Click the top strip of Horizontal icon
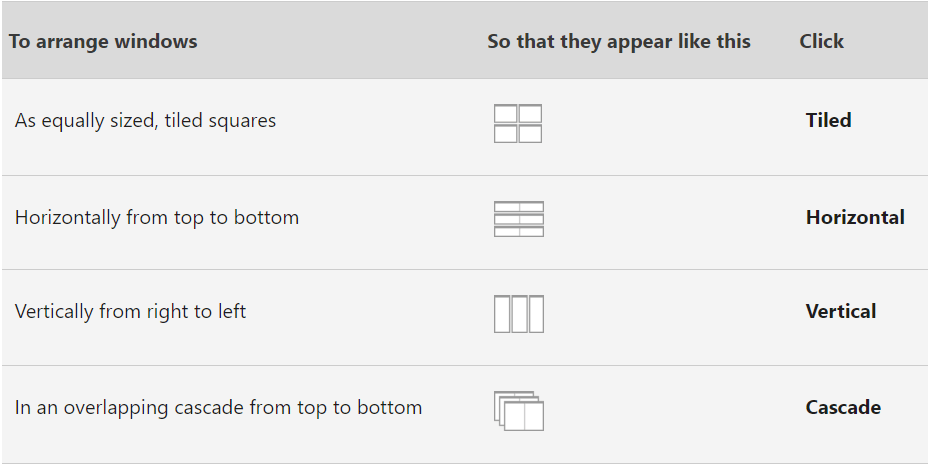928x465 pixels. point(518,206)
